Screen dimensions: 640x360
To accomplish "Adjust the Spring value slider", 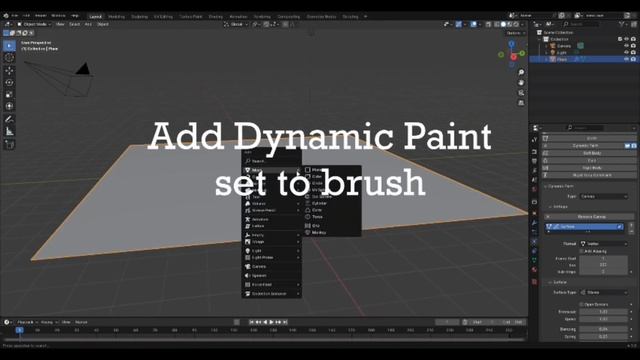I will pos(603,337).
